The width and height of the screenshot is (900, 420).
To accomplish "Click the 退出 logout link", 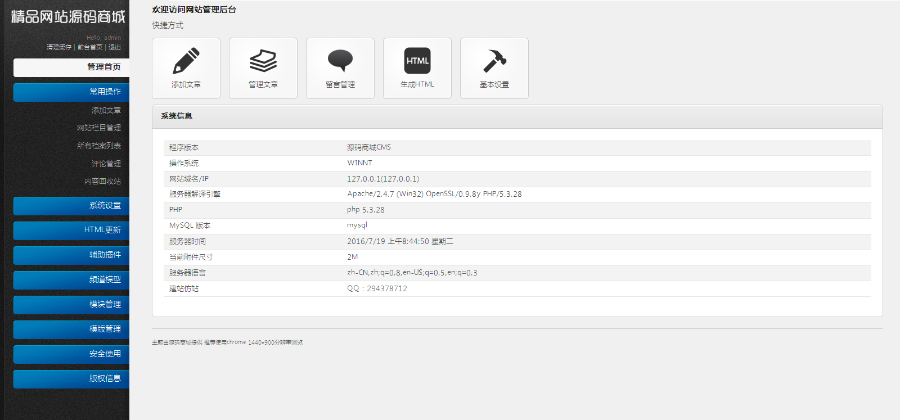I will pyautogui.click(x=114, y=47).
